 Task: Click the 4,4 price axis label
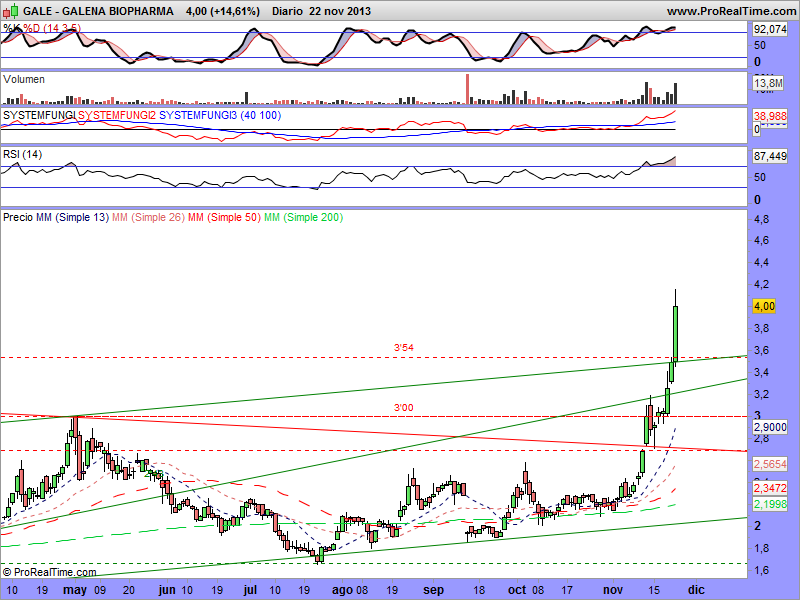(x=761, y=262)
